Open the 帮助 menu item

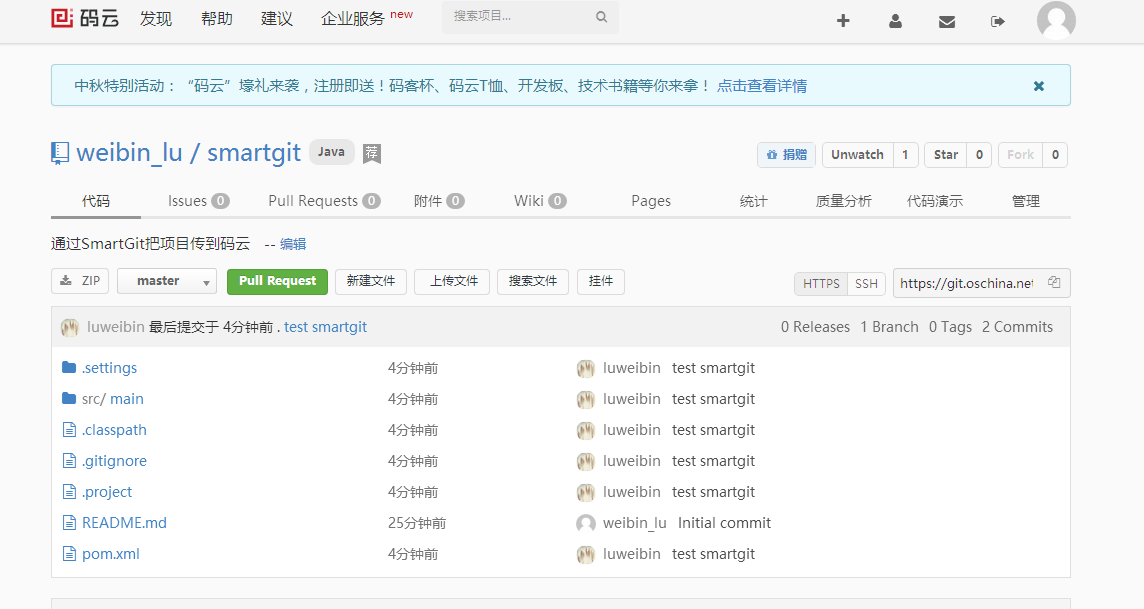click(x=217, y=19)
